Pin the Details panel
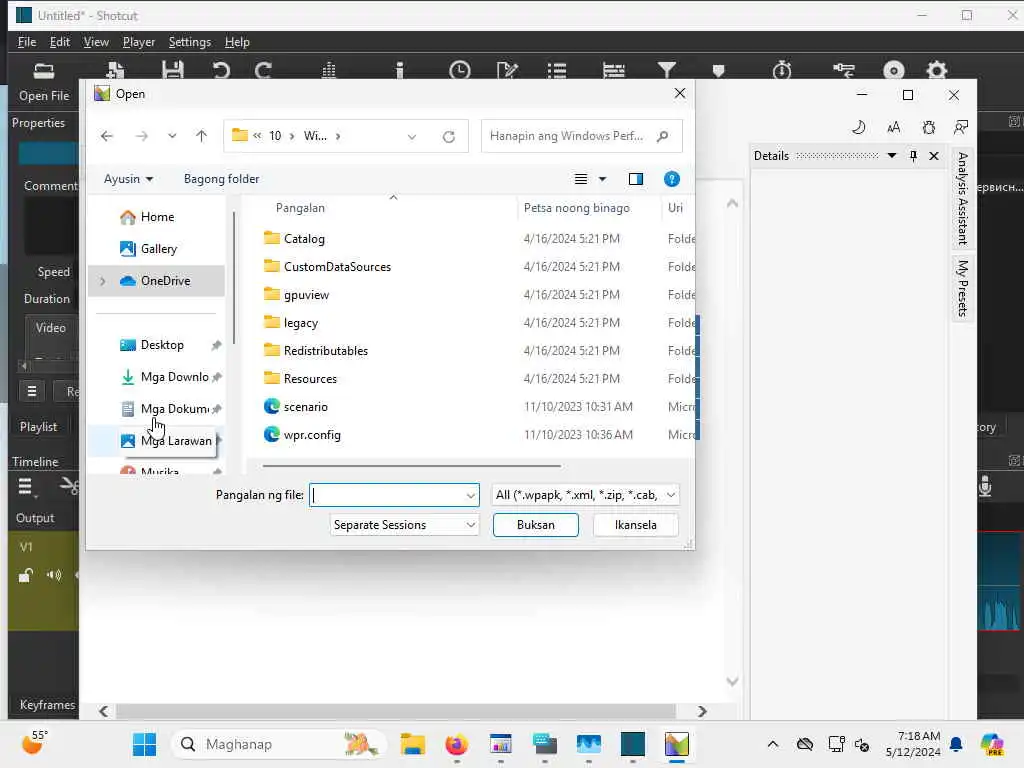This screenshot has height=768, width=1024. pyautogui.click(x=913, y=155)
